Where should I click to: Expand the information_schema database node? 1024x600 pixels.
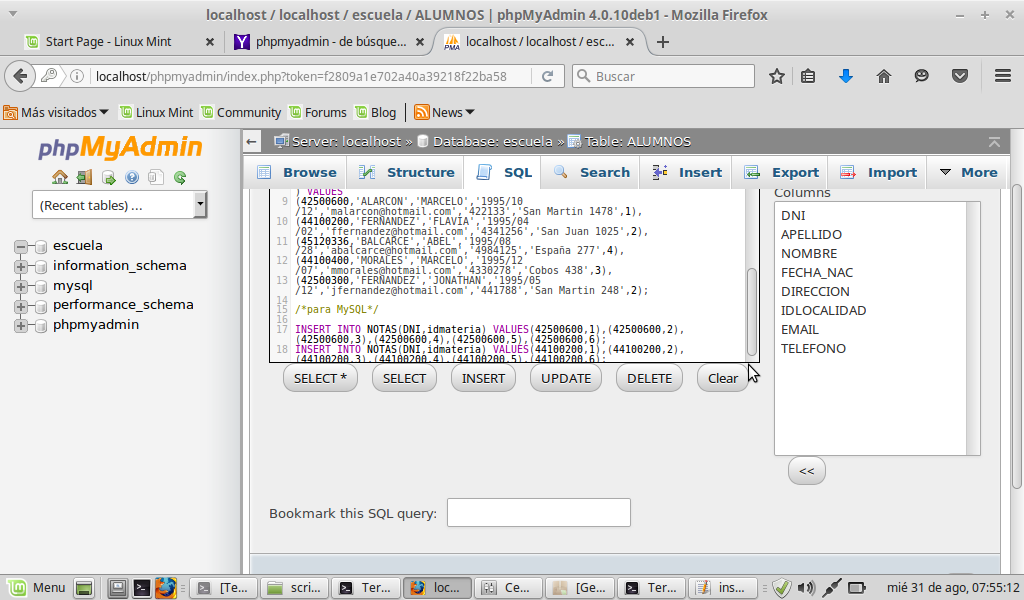[21, 266]
